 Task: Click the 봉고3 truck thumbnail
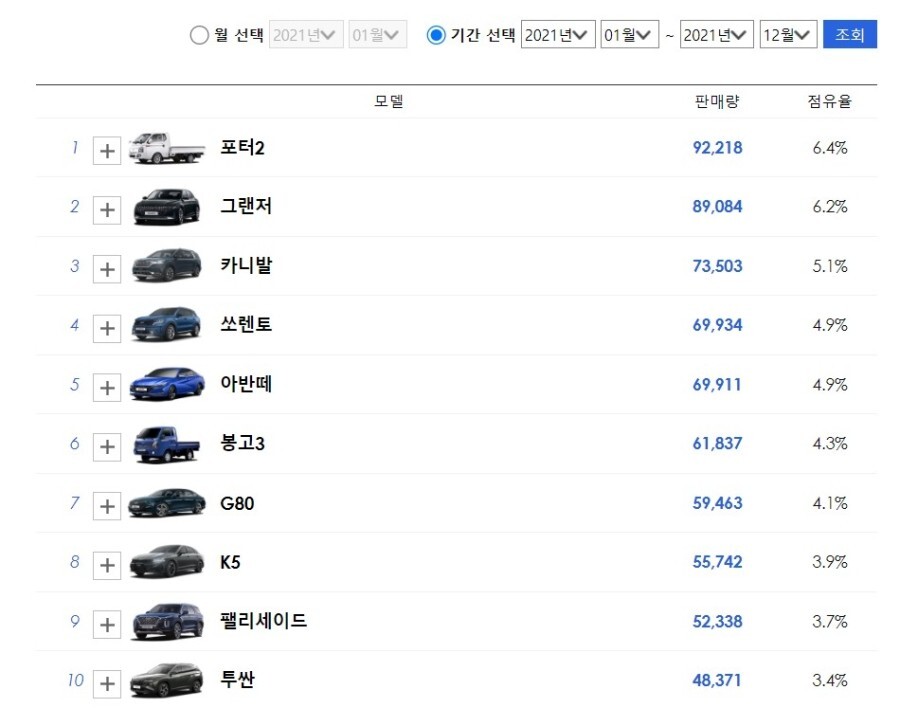click(x=166, y=444)
